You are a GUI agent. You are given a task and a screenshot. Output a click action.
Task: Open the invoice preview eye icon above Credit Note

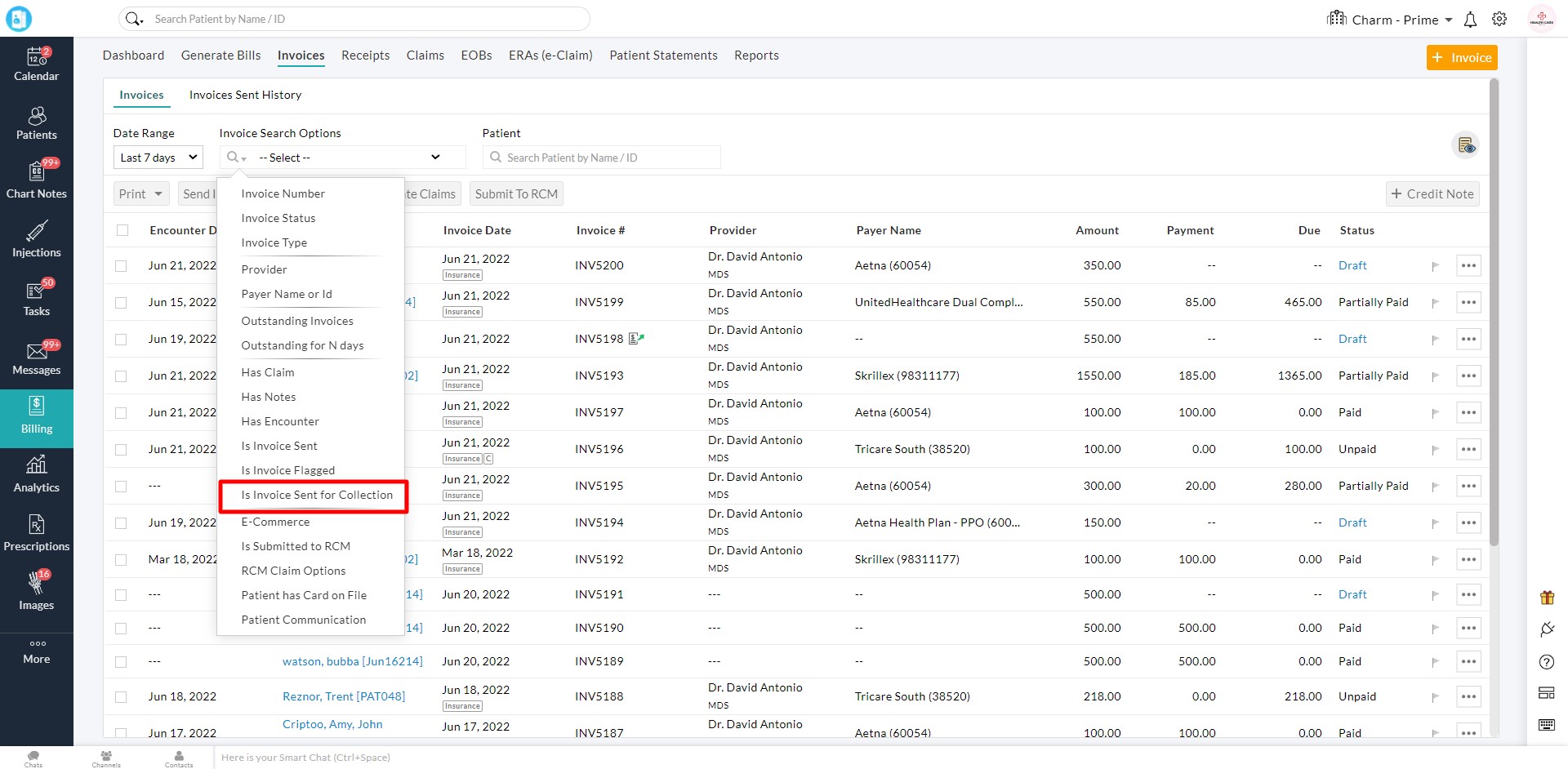(x=1467, y=144)
